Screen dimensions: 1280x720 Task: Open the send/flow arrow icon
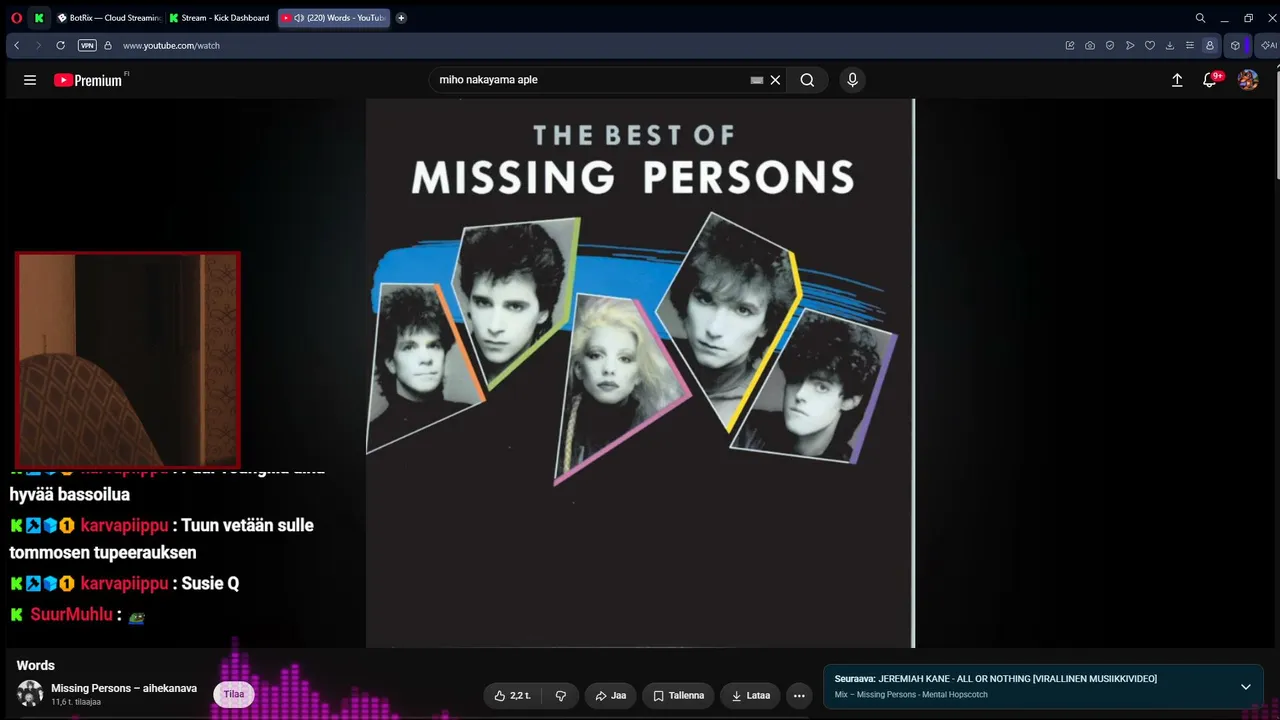pyautogui.click(x=1130, y=45)
